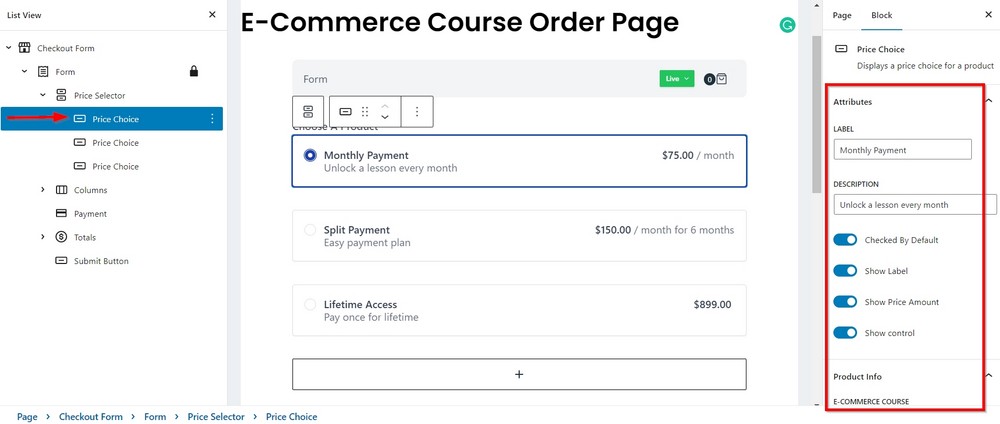Click the 'Easy payment plan' text
The width and height of the screenshot is (1000, 424).
tap(367, 242)
